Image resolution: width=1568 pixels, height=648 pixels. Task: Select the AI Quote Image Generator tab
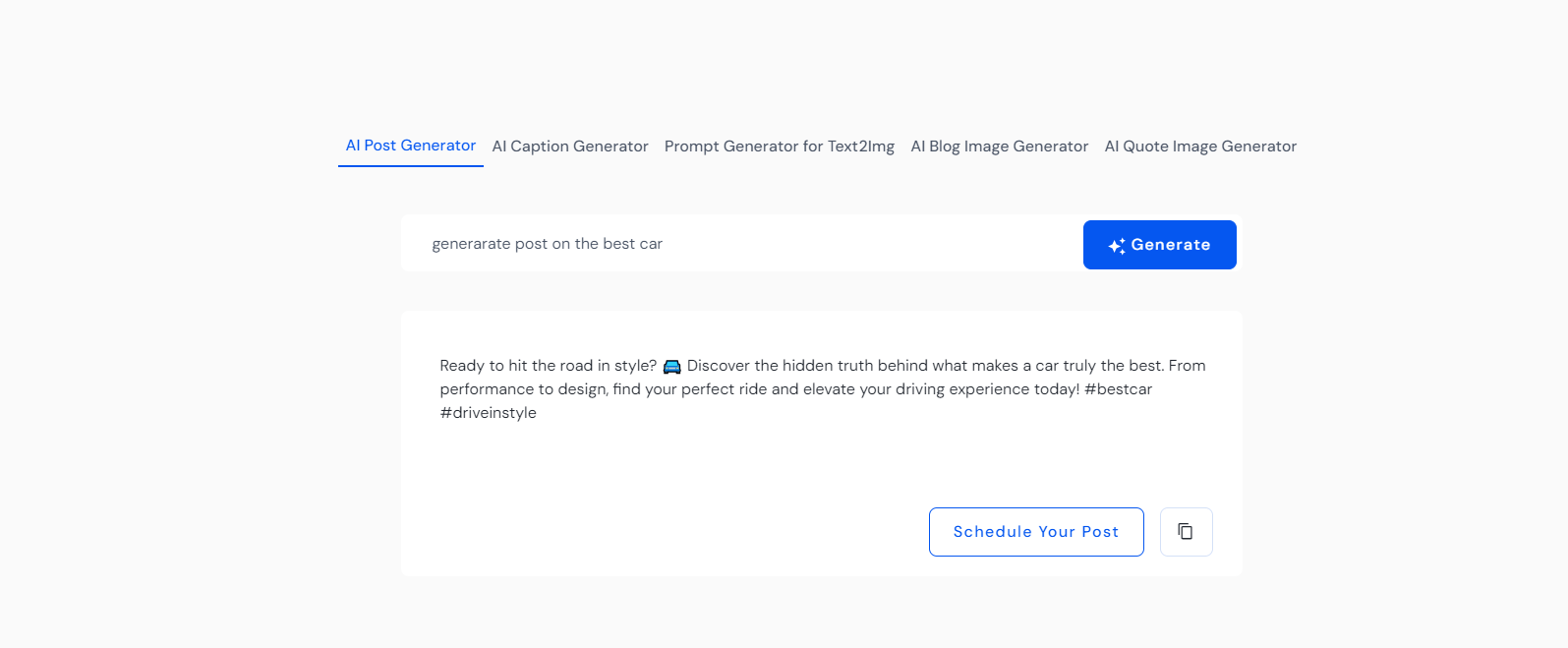(x=1200, y=146)
